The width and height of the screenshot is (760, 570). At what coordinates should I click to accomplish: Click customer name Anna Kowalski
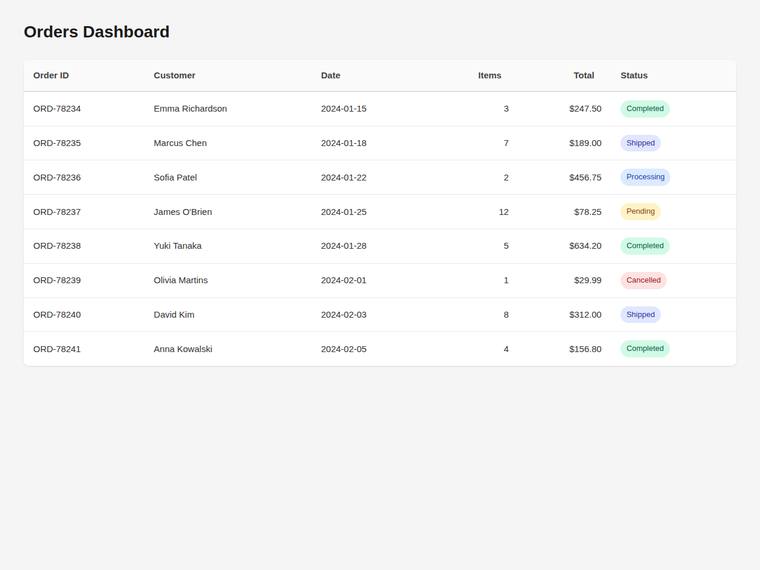tap(183, 349)
